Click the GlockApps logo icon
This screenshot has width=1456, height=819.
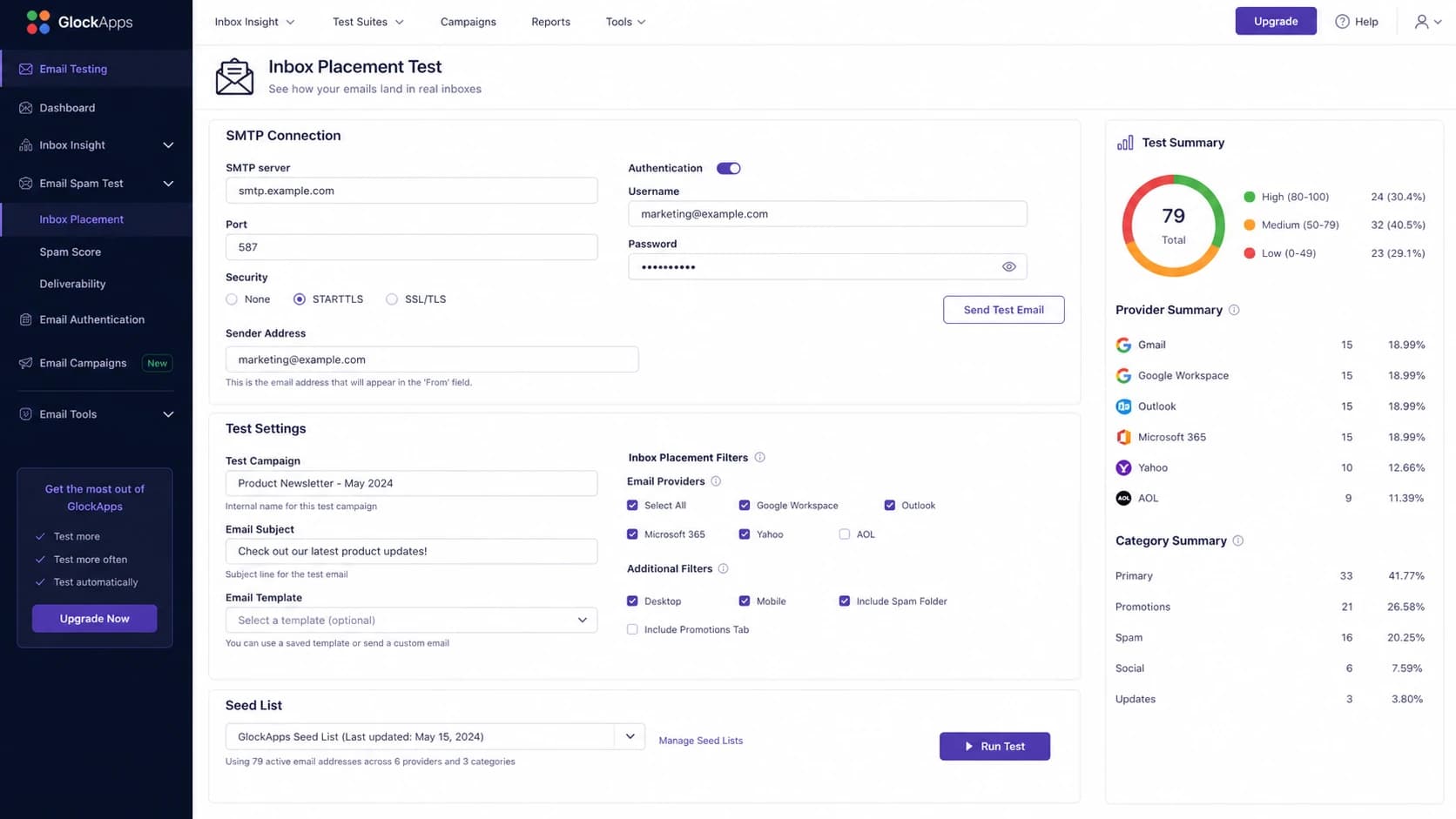click(38, 22)
